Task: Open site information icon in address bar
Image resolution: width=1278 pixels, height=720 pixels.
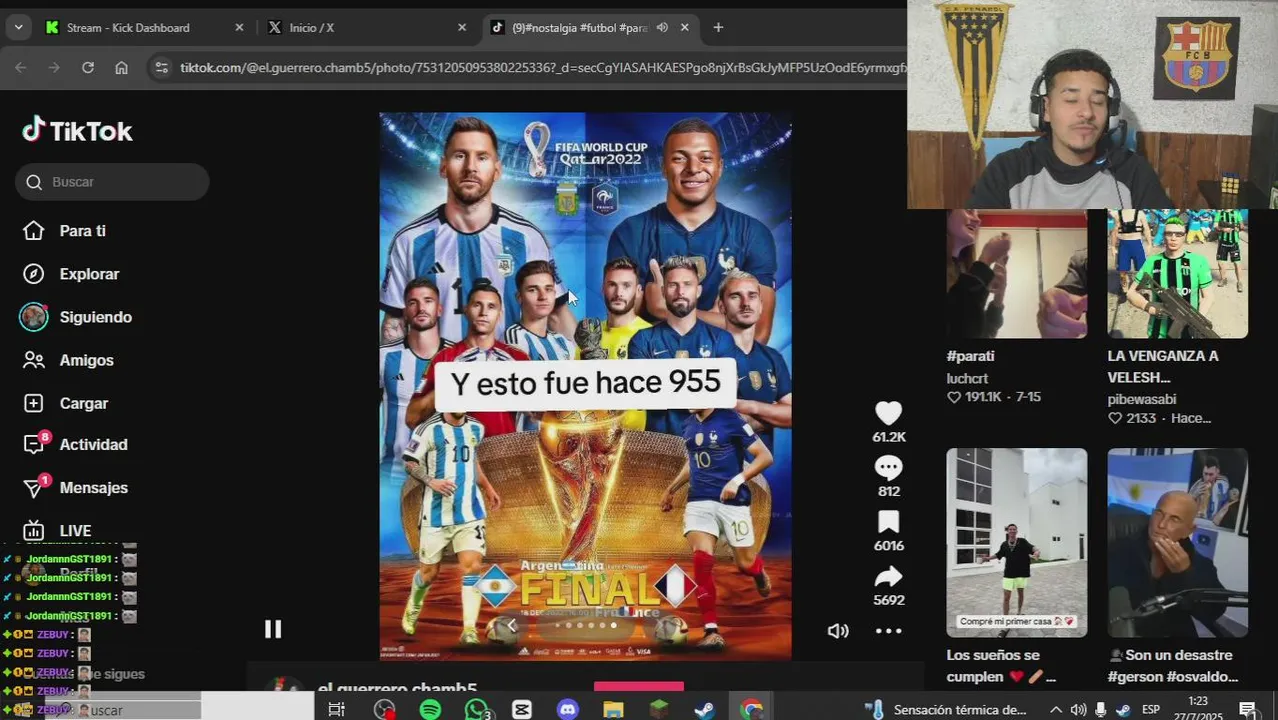Action: coord(161,68)
